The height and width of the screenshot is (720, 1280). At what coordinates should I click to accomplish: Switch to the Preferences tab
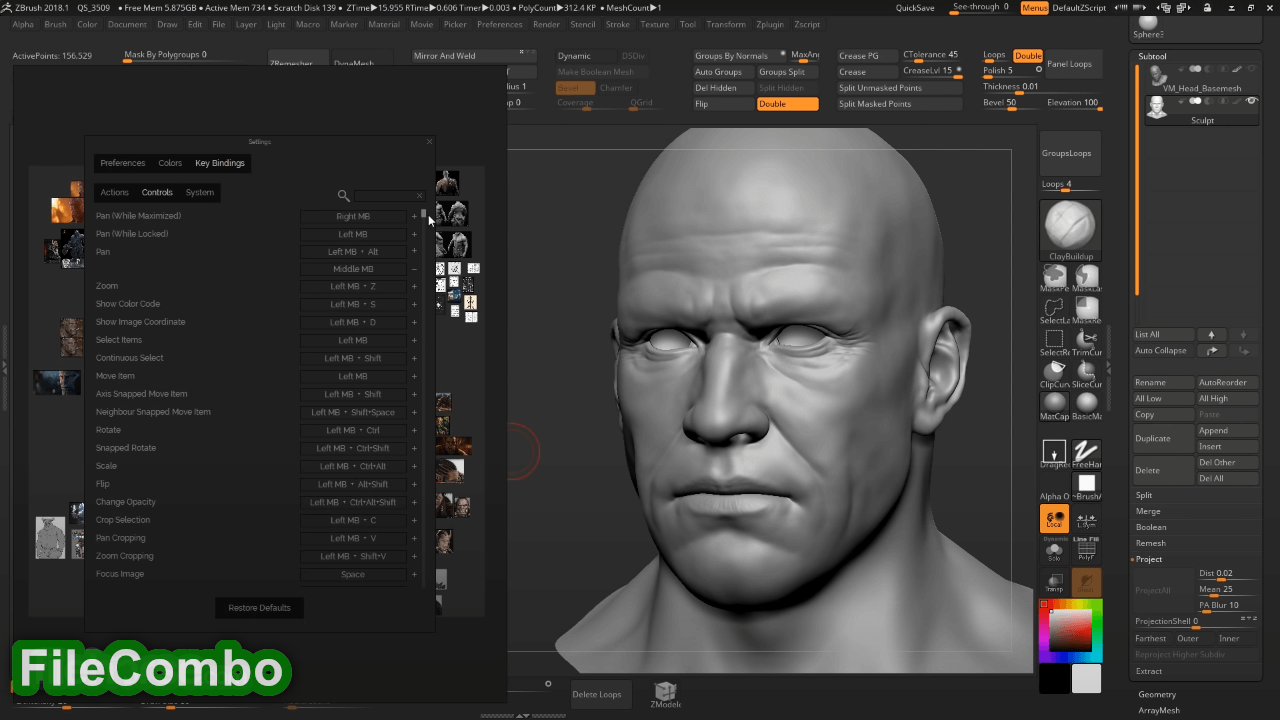pos(123,163)
